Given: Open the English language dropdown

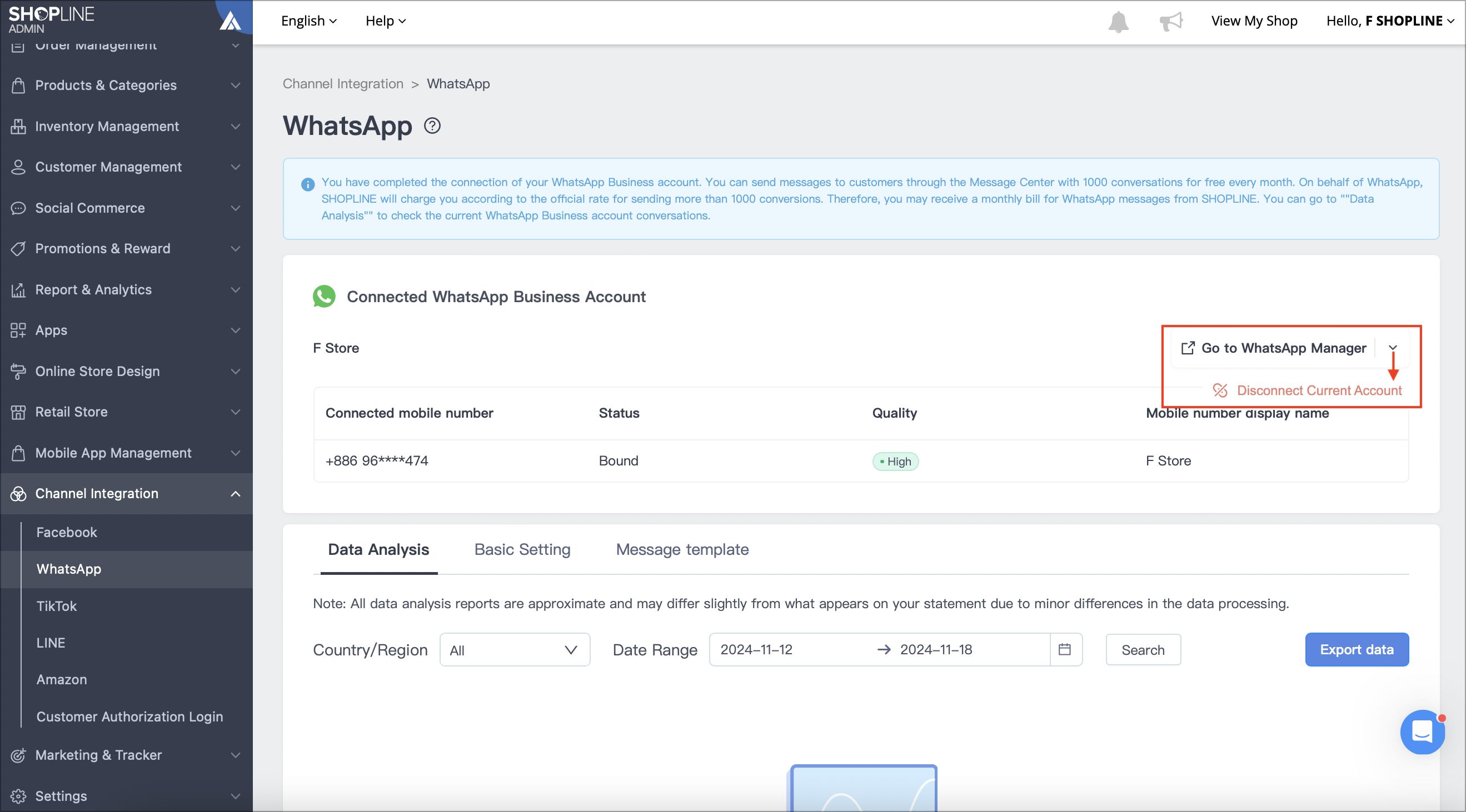Looking at the screenshot, I should (x=309, y=21).
